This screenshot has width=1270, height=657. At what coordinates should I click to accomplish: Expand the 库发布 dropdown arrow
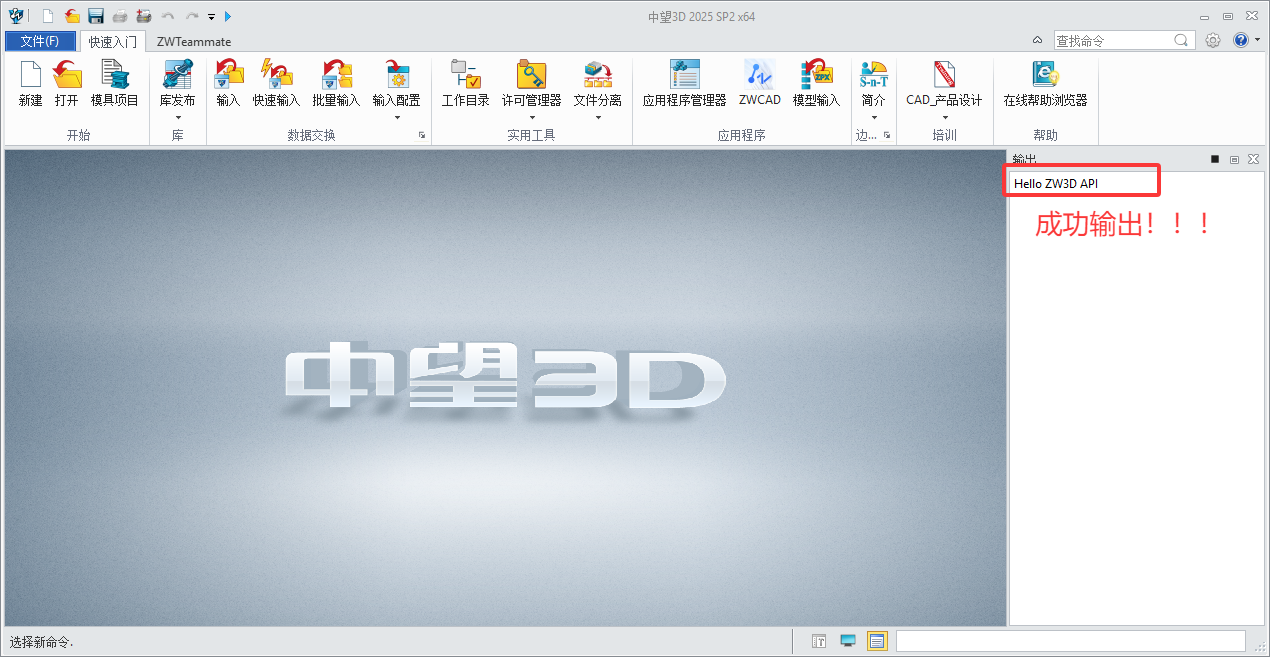pyautogui.click(x=178, y=117)
